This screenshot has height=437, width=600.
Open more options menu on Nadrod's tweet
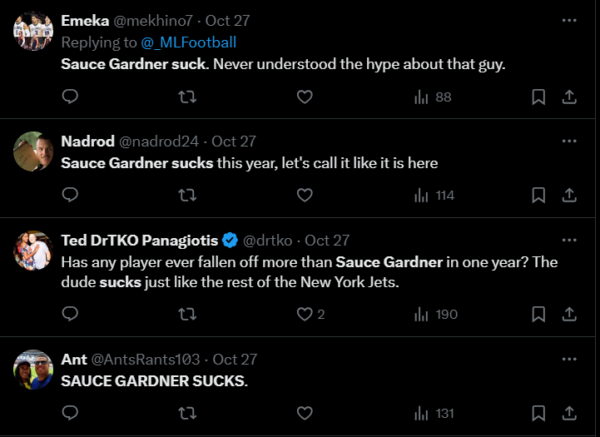tap(569, 141)
